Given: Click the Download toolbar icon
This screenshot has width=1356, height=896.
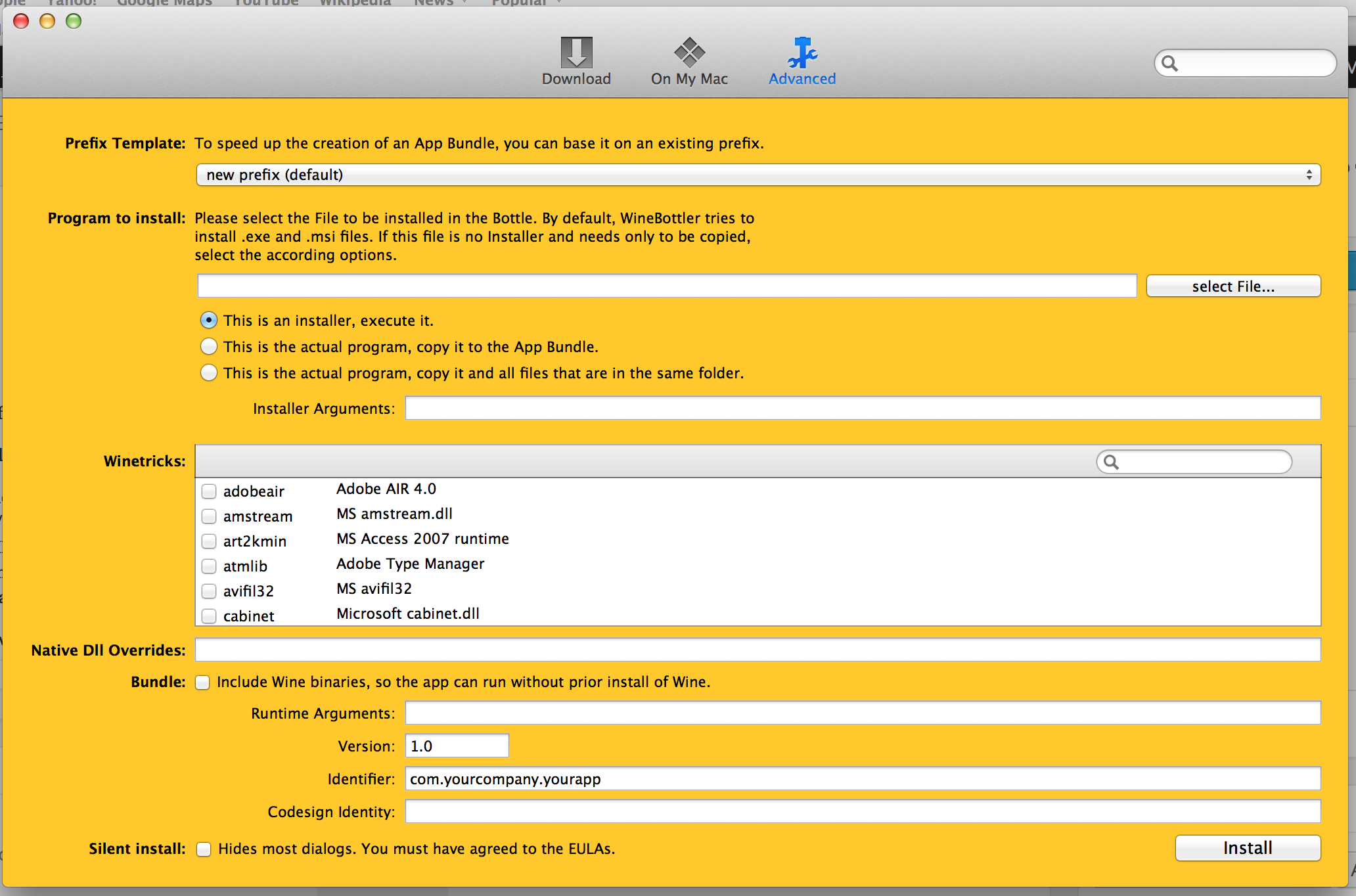Looking at the screenshot, I should (576, 53).
